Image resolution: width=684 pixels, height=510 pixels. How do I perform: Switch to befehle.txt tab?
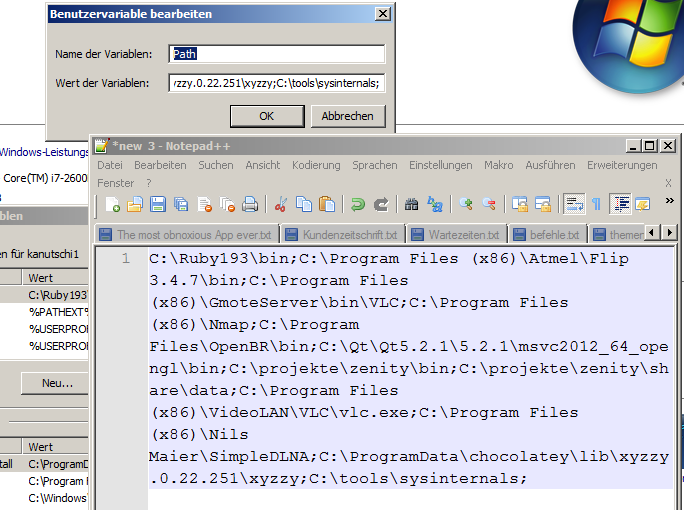point(547,235)
